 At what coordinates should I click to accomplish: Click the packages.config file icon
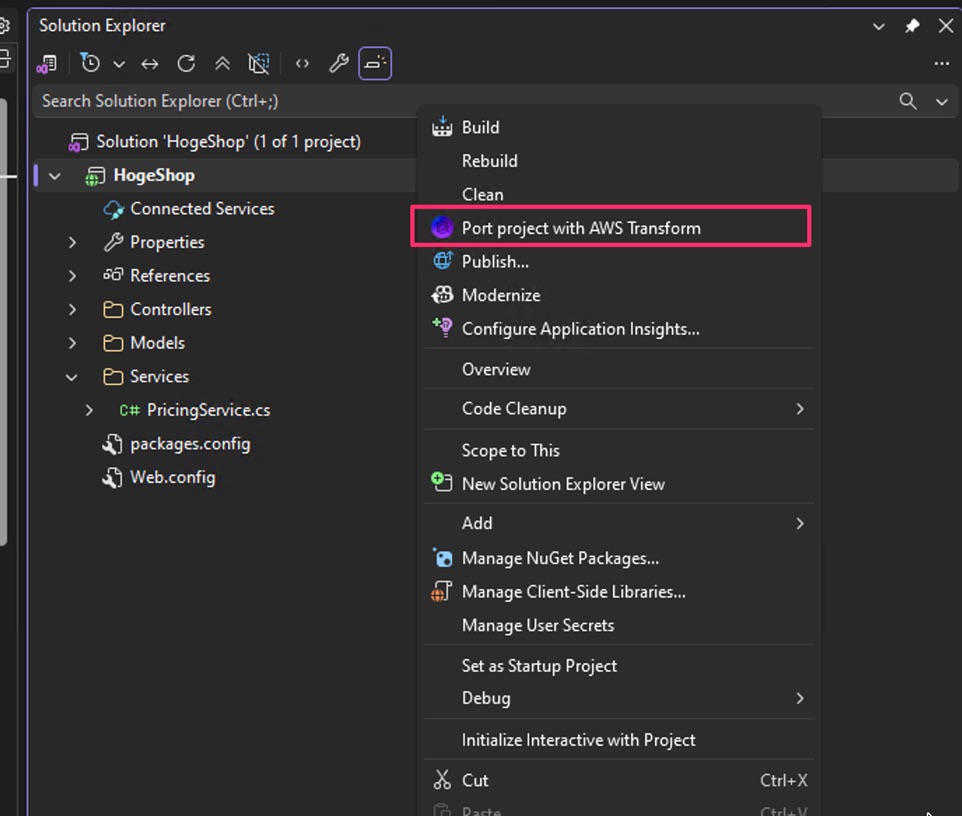click(x=112, y=444)
